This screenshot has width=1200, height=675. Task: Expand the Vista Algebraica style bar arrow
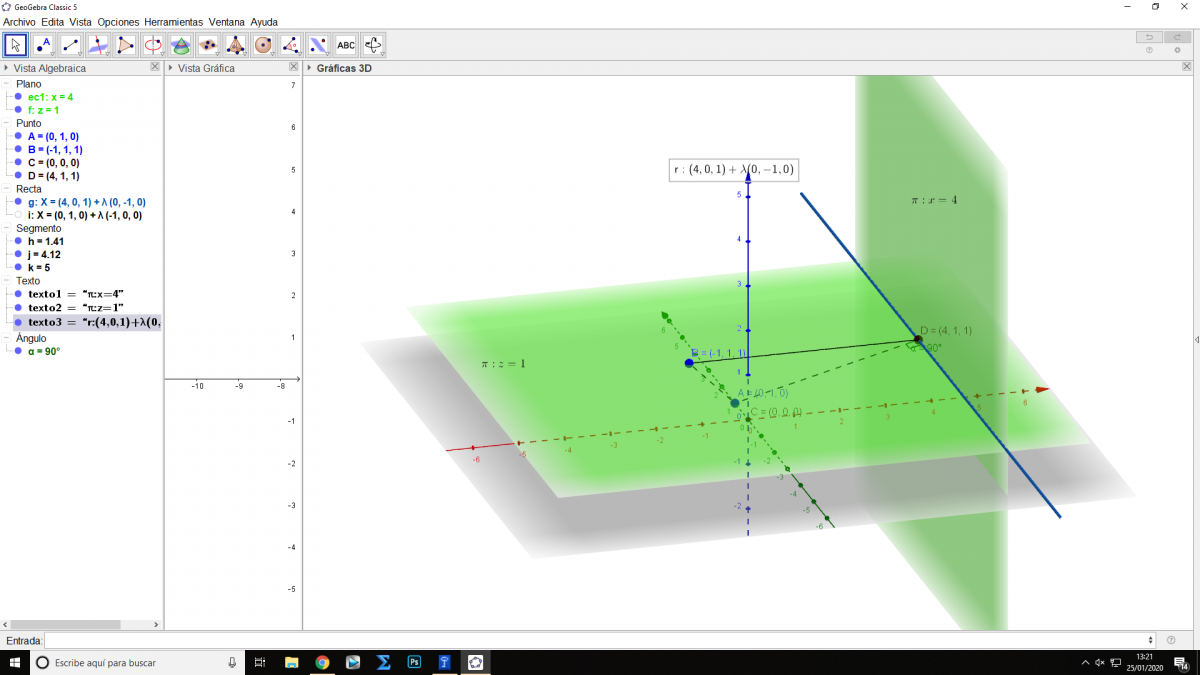click(x=6, y=68)
